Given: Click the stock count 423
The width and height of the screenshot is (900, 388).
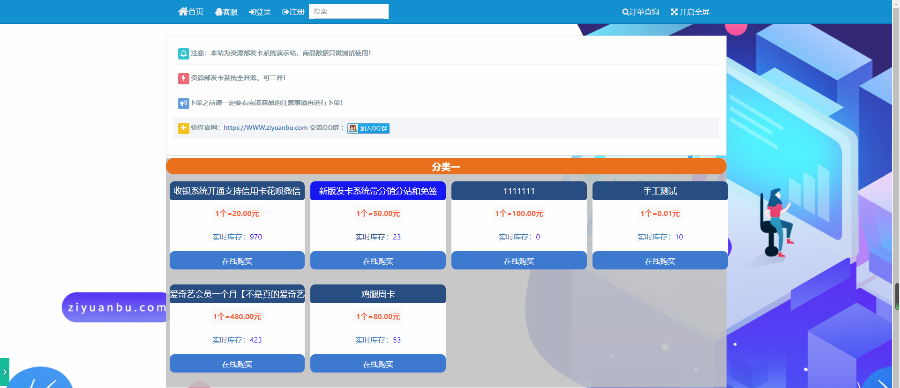Looking at the screenshot, I should tap(256, 340).
